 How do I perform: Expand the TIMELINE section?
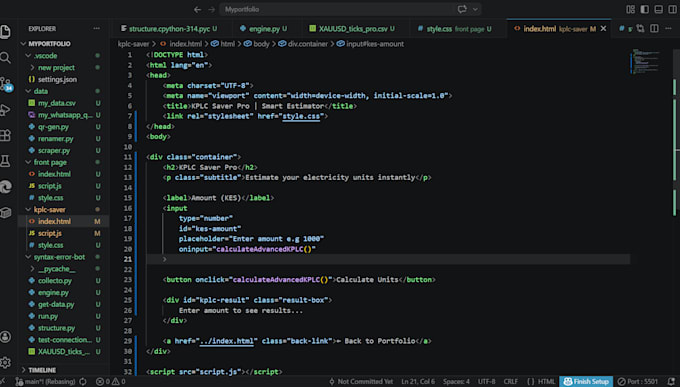[23, 370]
